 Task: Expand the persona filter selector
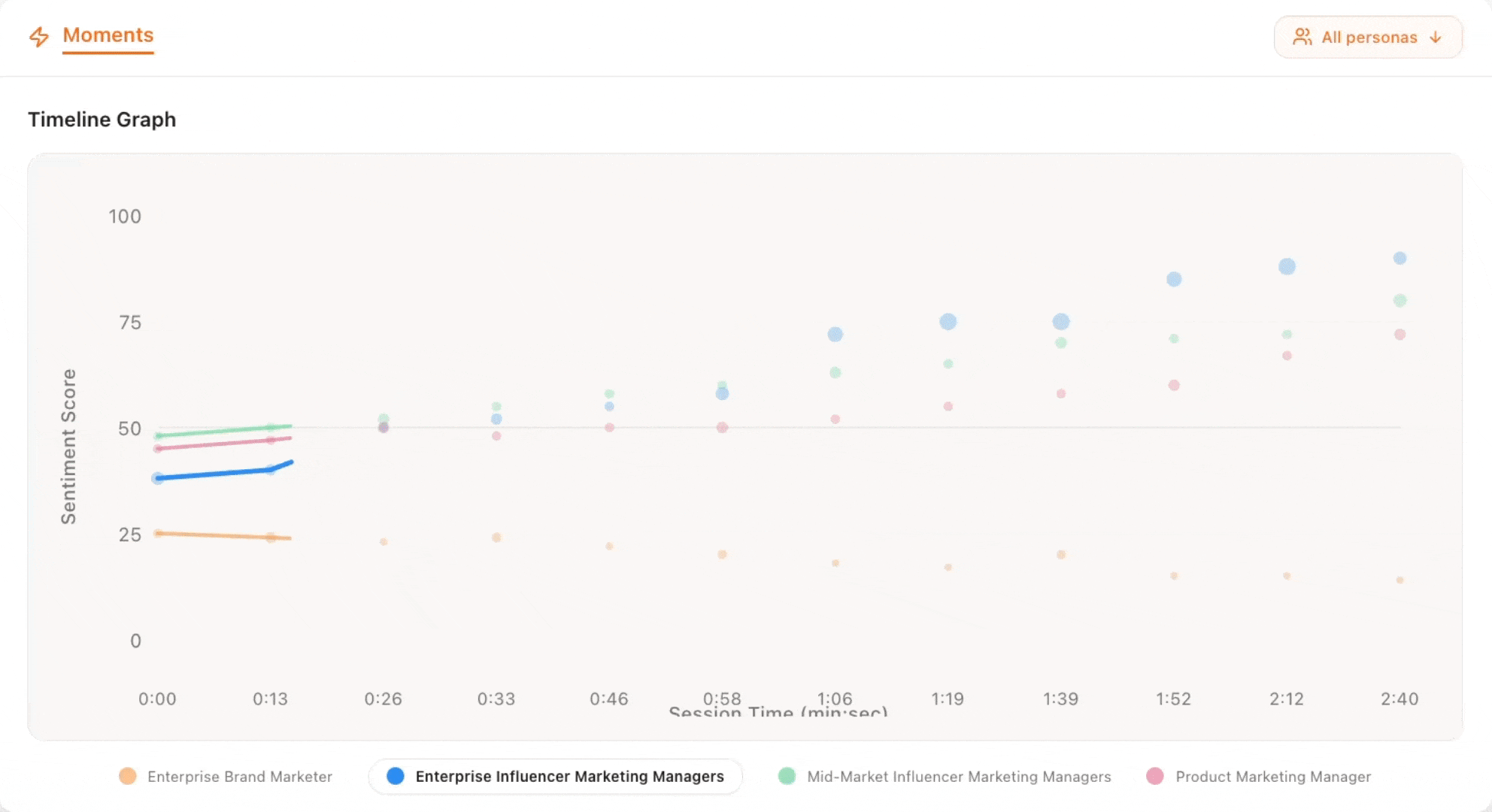[1369, 36]
